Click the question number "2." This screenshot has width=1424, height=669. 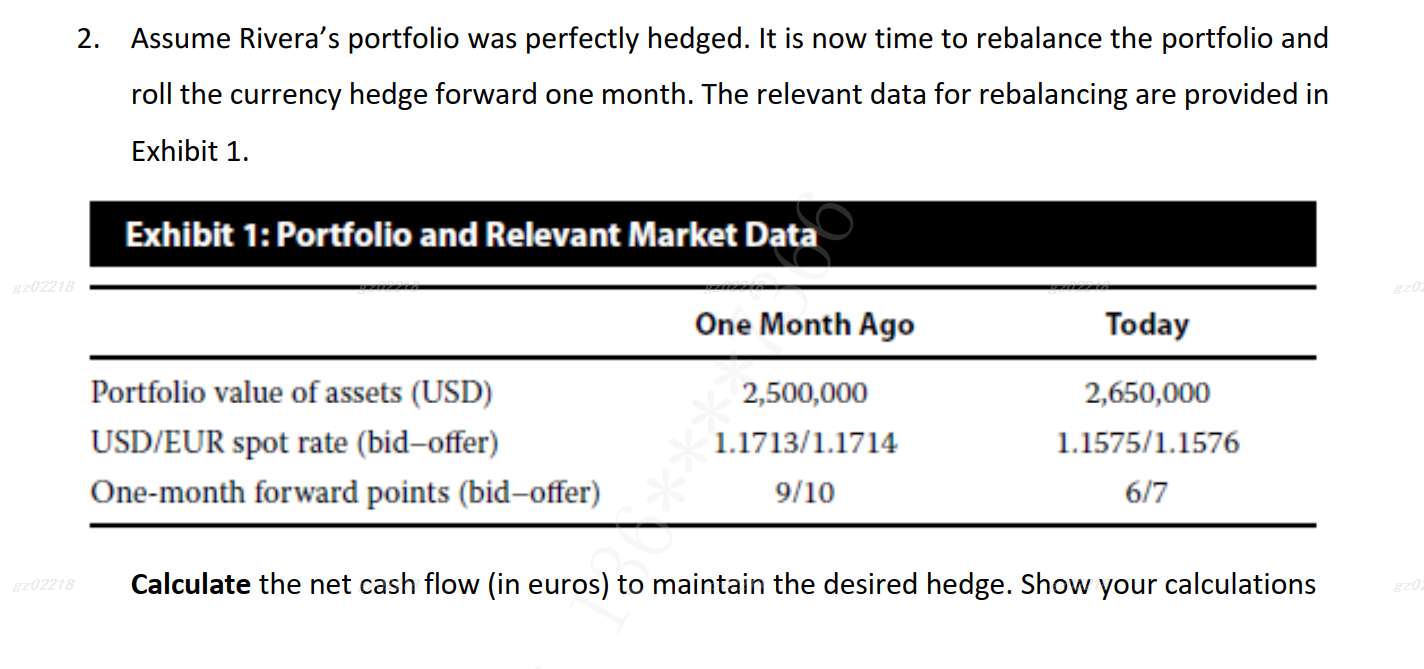pyautogui.click(x=91, y=40)
